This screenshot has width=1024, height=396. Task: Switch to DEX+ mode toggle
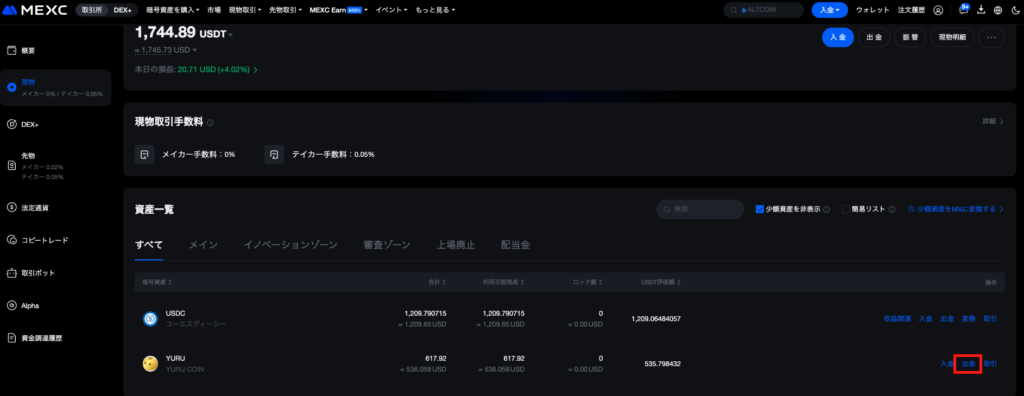click(x=123, y=10)
